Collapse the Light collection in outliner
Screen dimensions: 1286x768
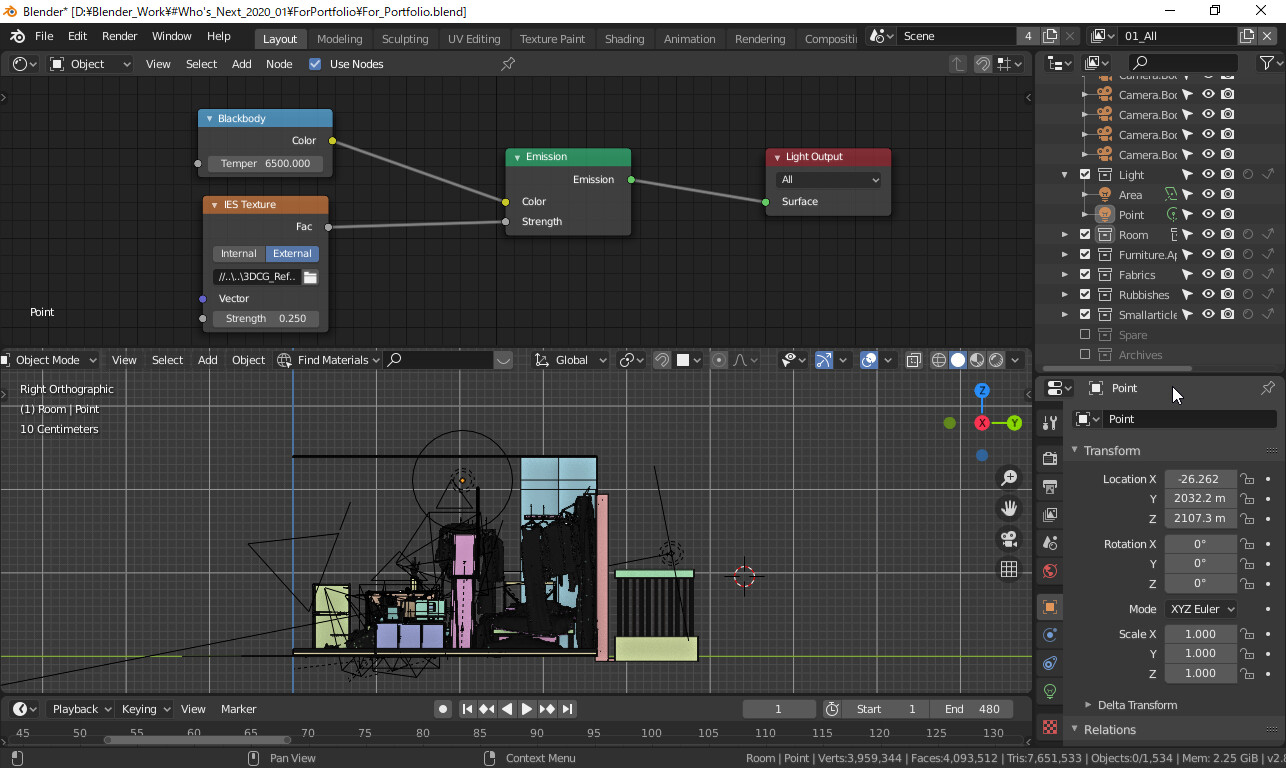tap(1065, 174)
